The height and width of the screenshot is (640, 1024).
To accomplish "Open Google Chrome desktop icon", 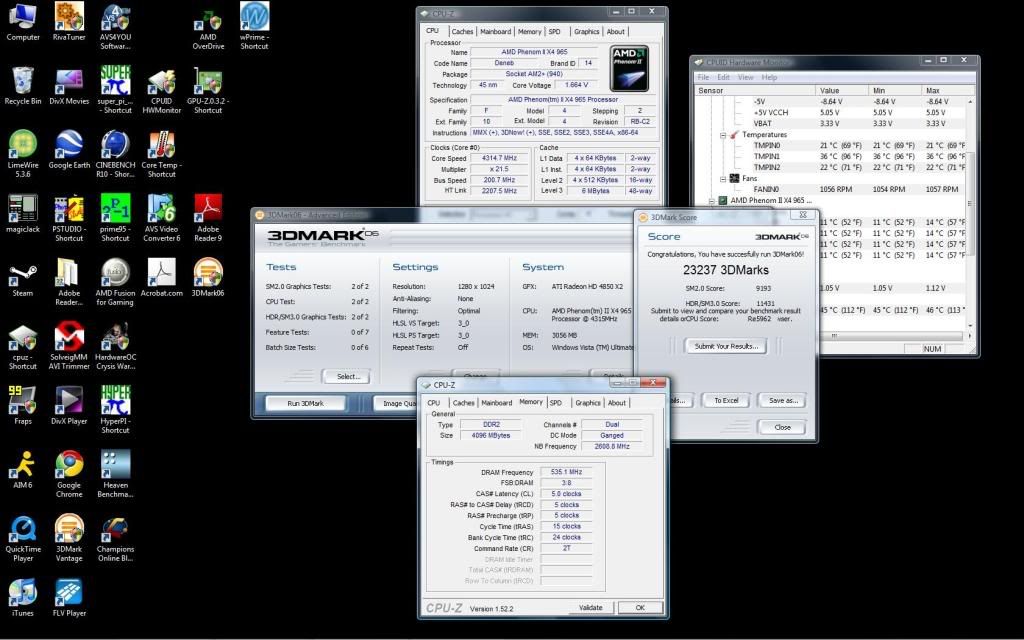I will pyautogui.click(x=69, y=474).
